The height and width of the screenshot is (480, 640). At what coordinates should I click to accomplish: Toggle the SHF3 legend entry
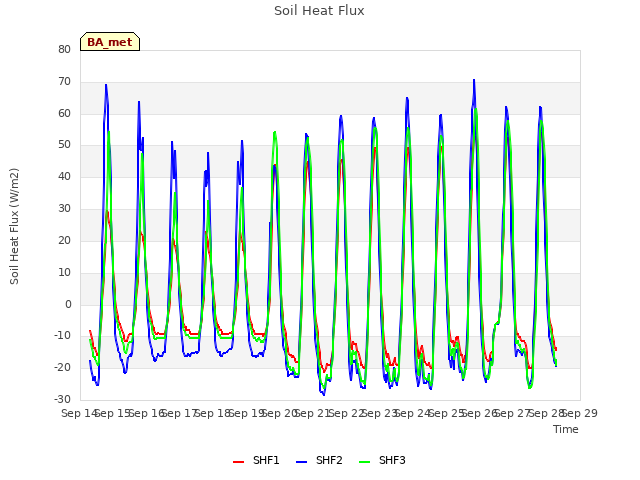click(x=382, y=461)
